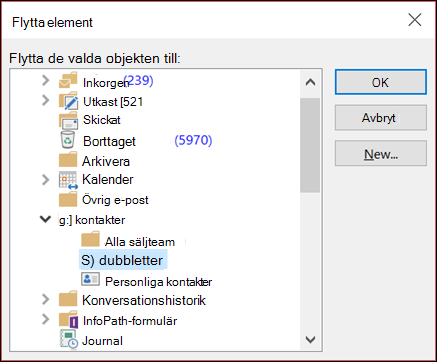437x362 pixels.
Task: Click the (239) count next to Inkorgen
Action: coord(138,80)
